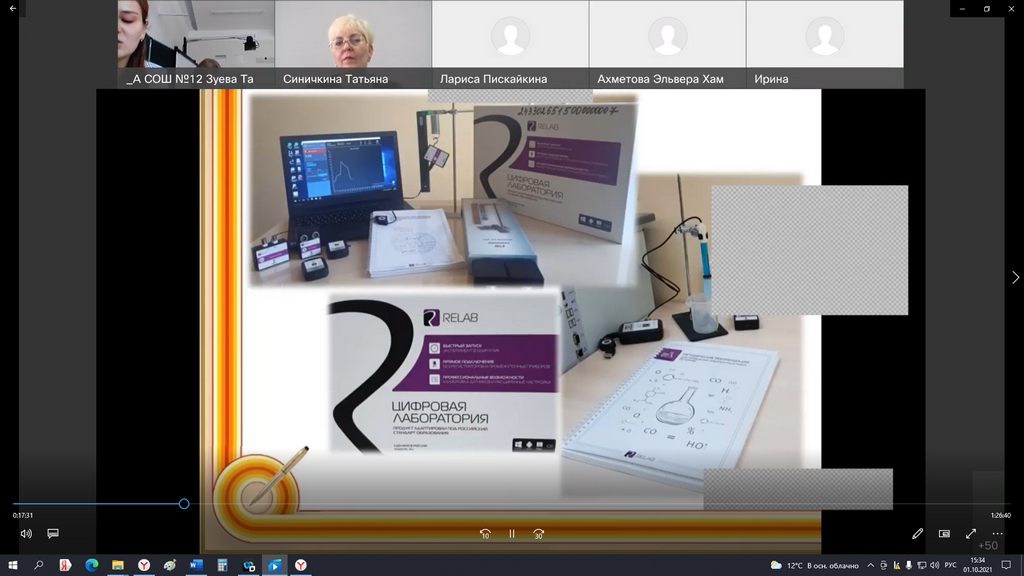Switch input language РУС

click(x=950, y=566)
